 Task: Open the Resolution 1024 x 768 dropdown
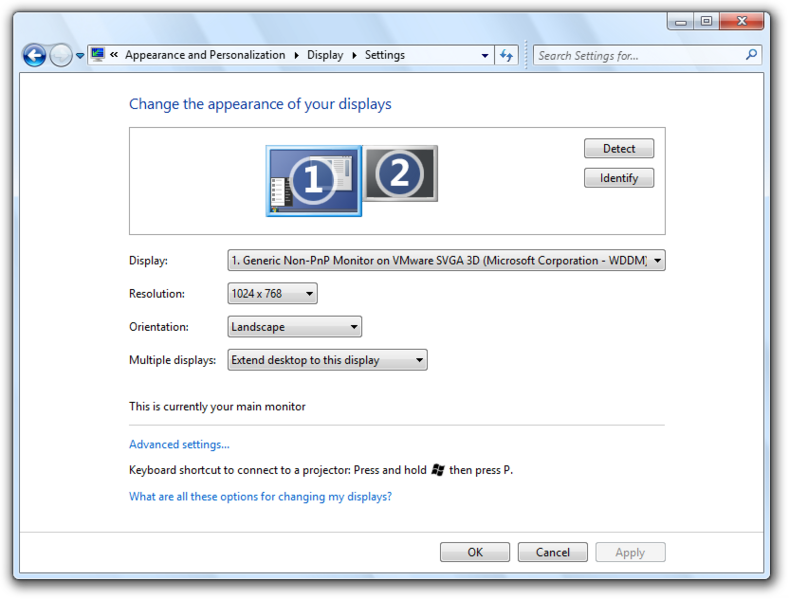pos(272,293)
